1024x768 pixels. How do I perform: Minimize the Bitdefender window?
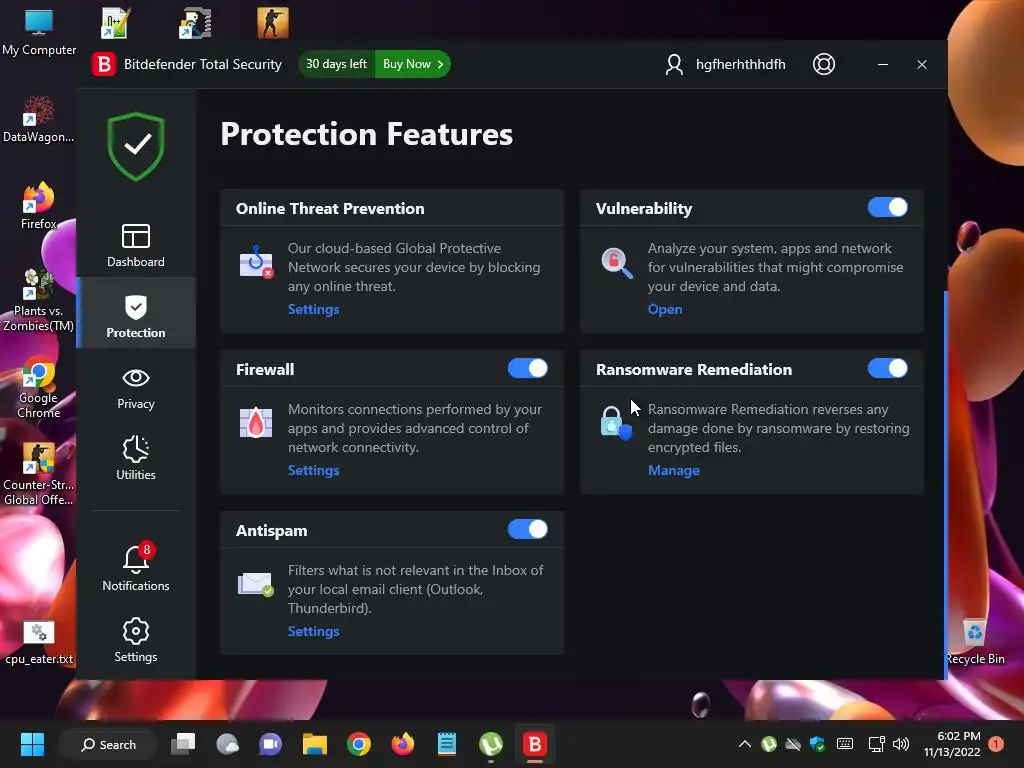pos(882,64)
